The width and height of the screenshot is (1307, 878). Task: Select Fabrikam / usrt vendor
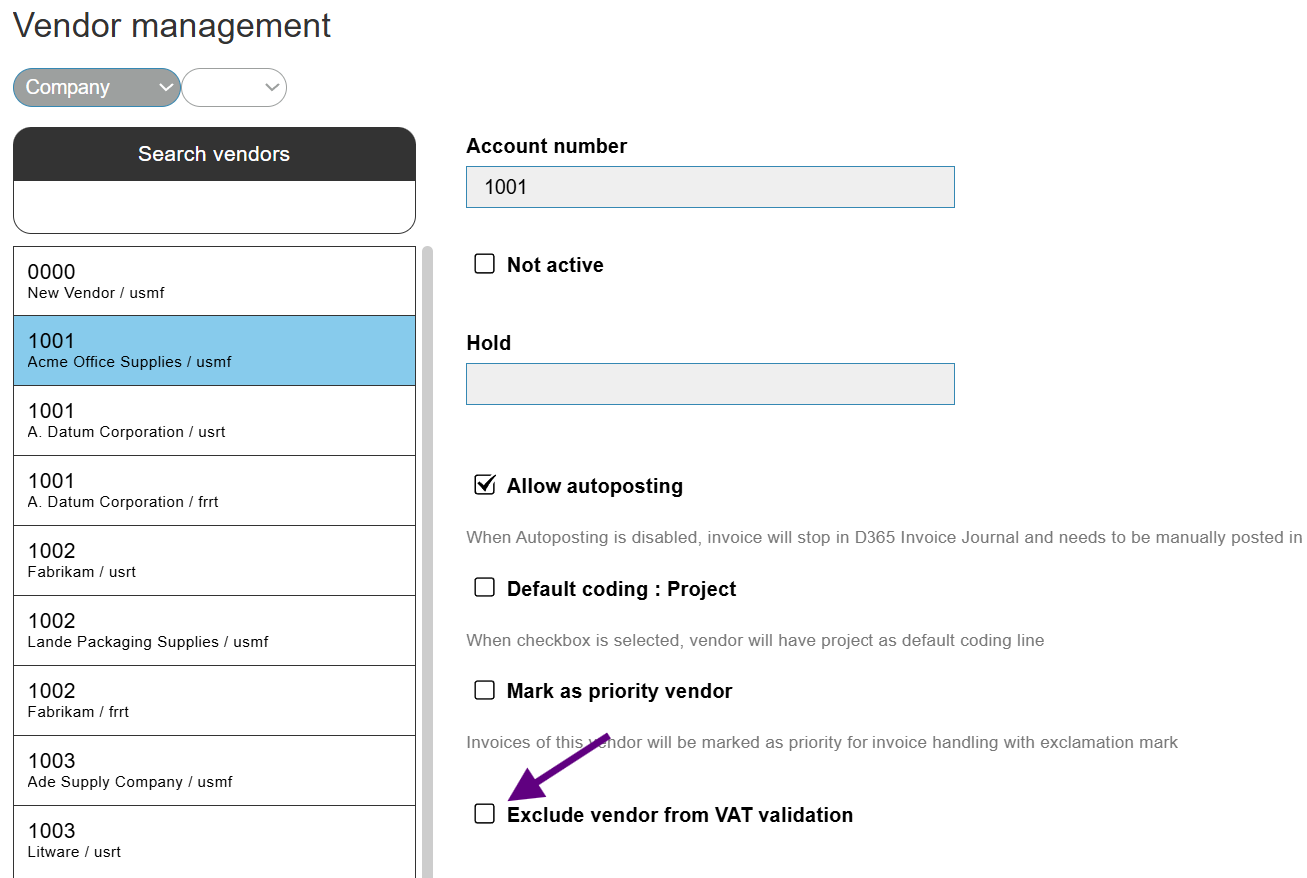click(214, 561)
